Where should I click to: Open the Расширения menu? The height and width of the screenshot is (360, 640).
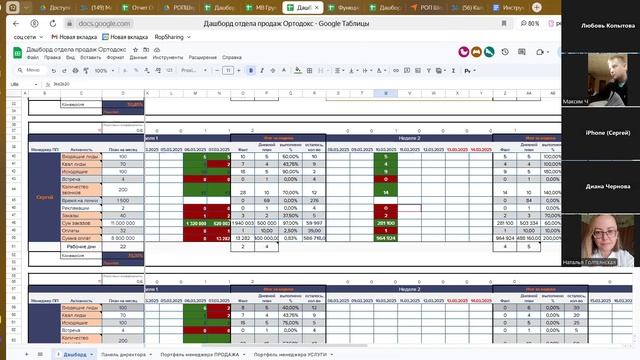(202, 58)
